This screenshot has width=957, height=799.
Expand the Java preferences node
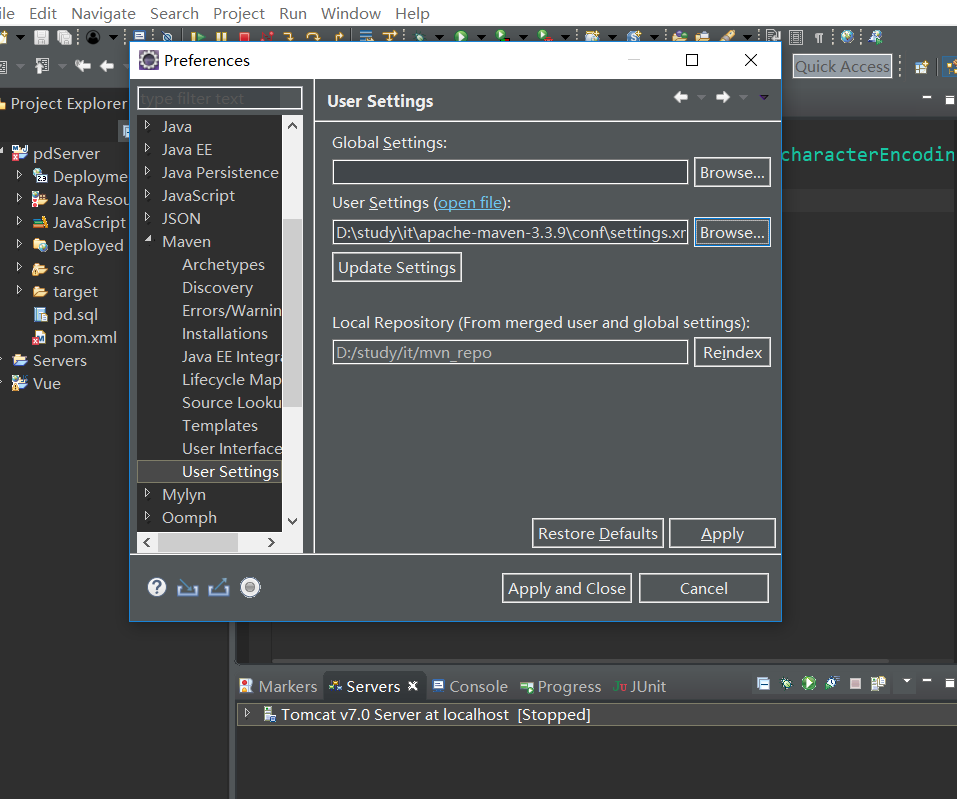pyautogui.click(x=147, y=126)
